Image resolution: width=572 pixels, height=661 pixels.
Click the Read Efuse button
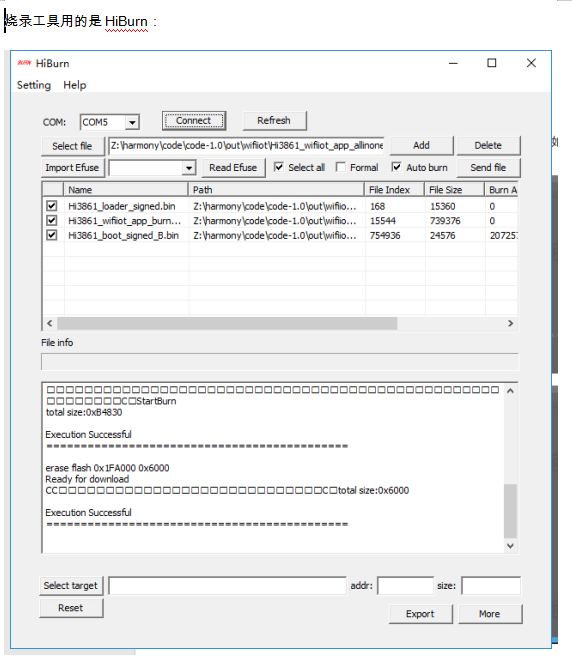point(233,168)
